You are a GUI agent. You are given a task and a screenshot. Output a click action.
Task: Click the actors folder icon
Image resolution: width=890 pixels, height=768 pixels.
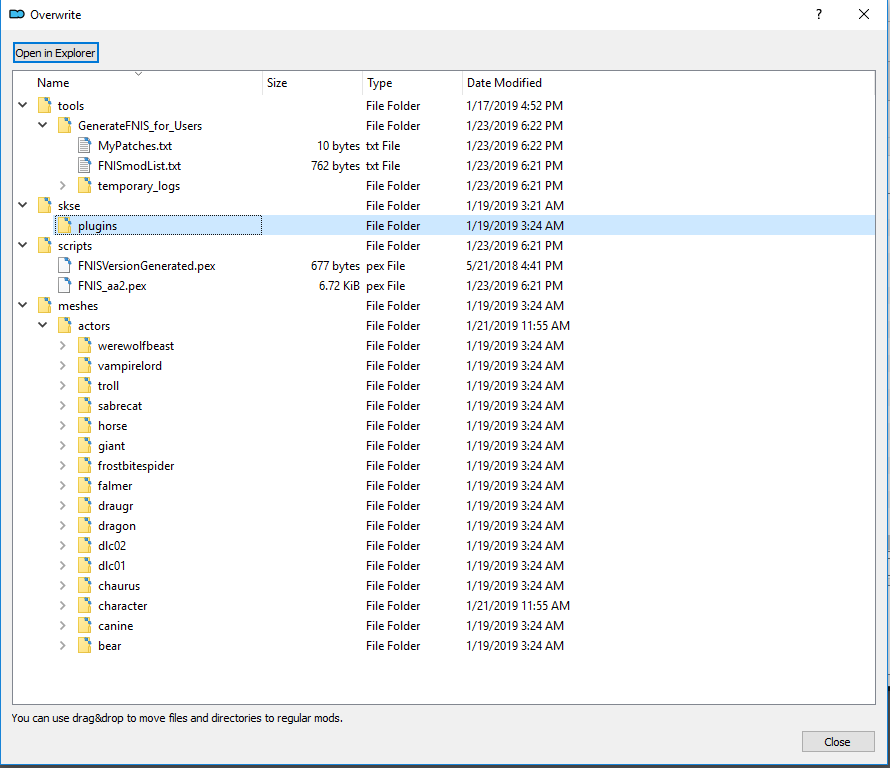(x=65, y=325)
